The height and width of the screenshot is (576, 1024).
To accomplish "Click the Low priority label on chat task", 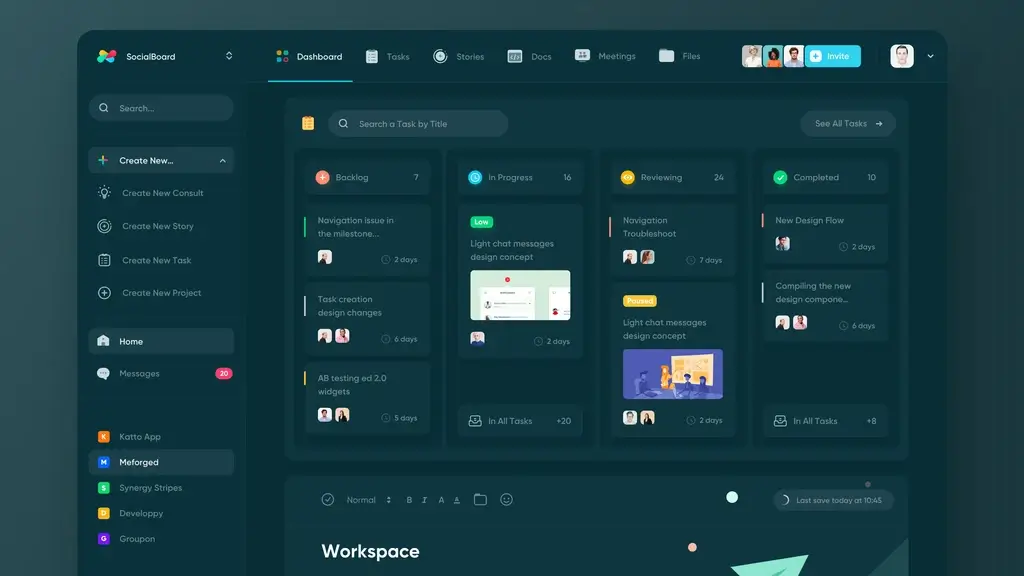I will pos(483,223).
